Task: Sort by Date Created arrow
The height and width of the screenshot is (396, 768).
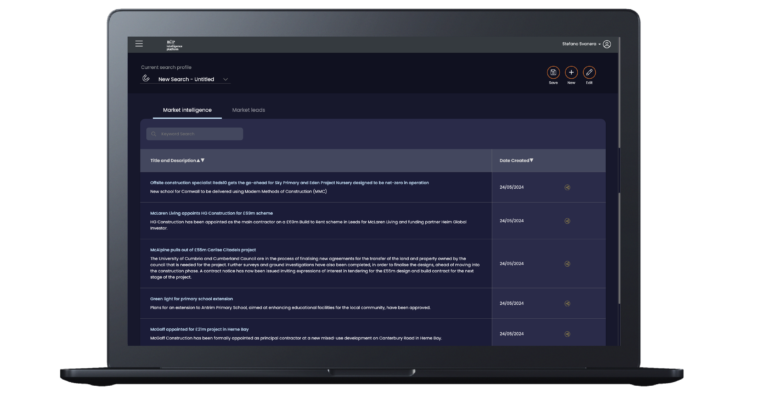Action: tap(531, 160)
